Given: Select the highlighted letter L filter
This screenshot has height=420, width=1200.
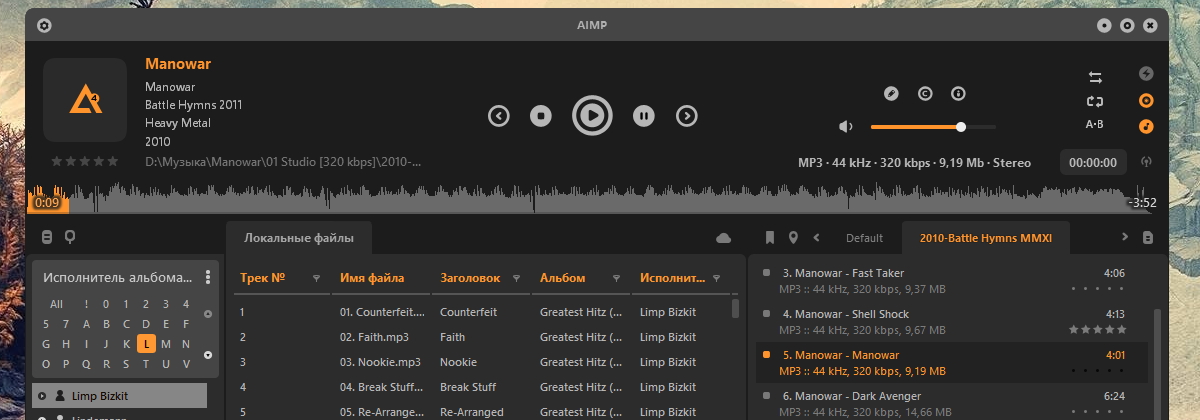Looking at the screenshot, I should [147, 344].
